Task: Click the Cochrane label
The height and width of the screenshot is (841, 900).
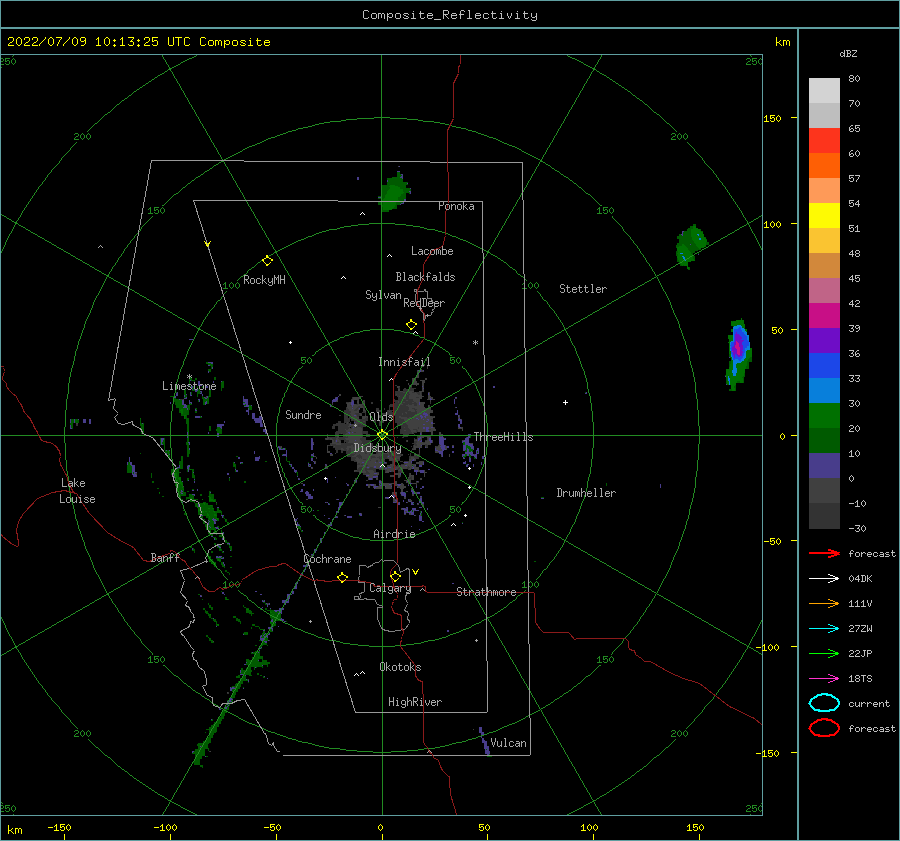Action: click(x=327, y=559)
